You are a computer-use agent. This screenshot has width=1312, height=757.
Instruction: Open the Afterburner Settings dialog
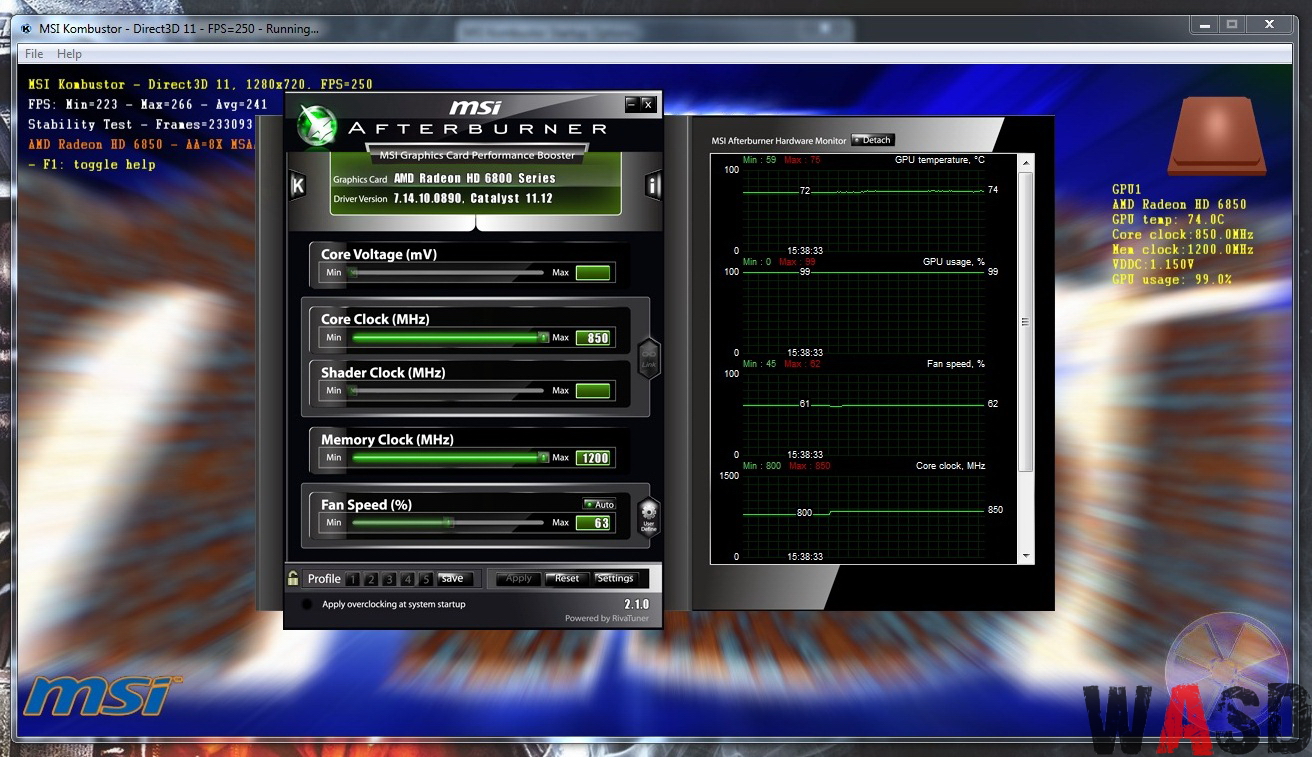[615, 578]
